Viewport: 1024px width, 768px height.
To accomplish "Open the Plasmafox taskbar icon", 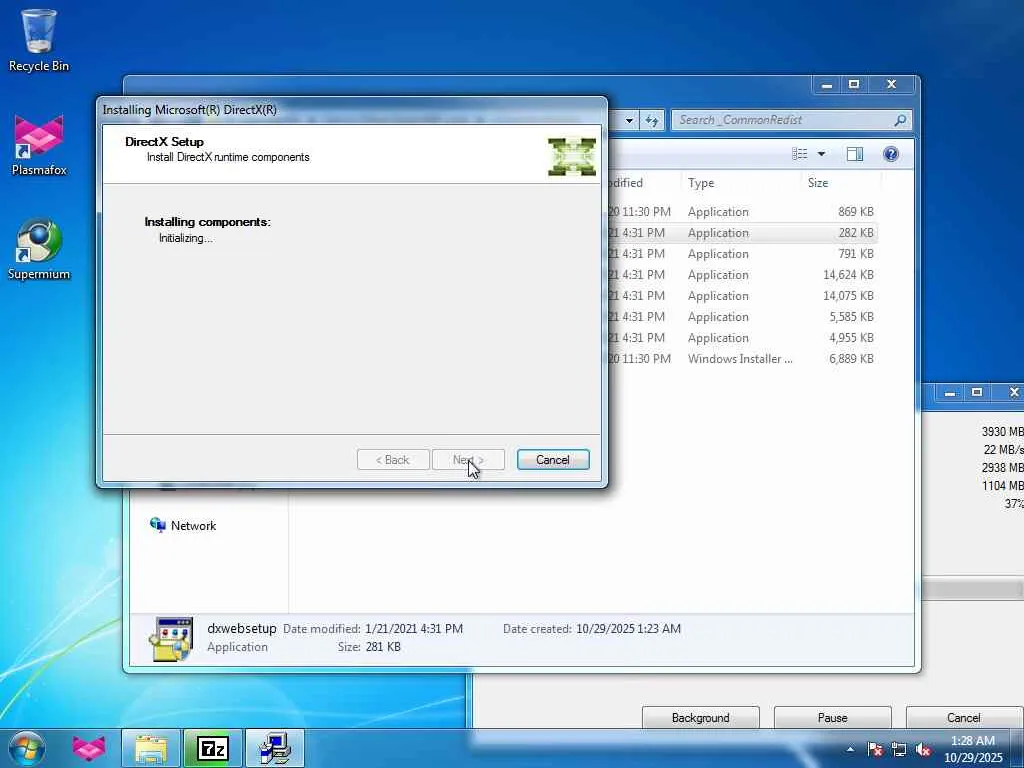I will pos(89,748).
